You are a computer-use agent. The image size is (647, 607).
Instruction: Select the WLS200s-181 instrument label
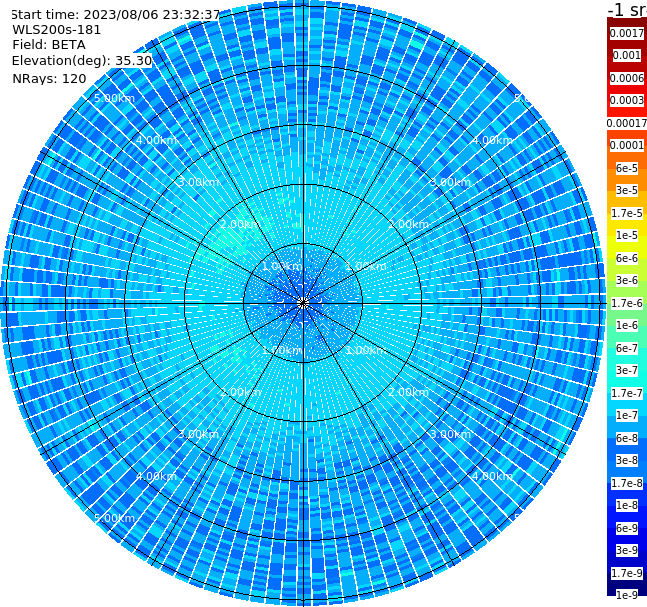pyautogui.click(x=57, y=30)
